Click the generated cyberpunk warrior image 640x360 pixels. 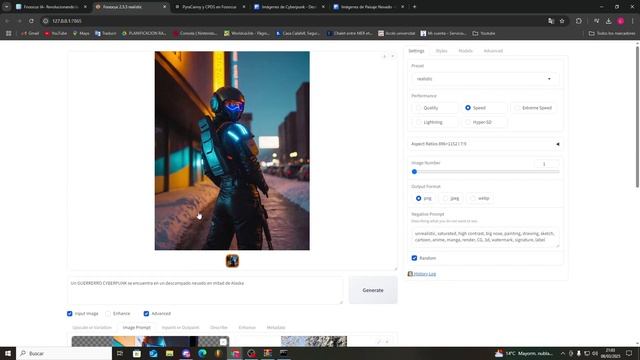232,150
